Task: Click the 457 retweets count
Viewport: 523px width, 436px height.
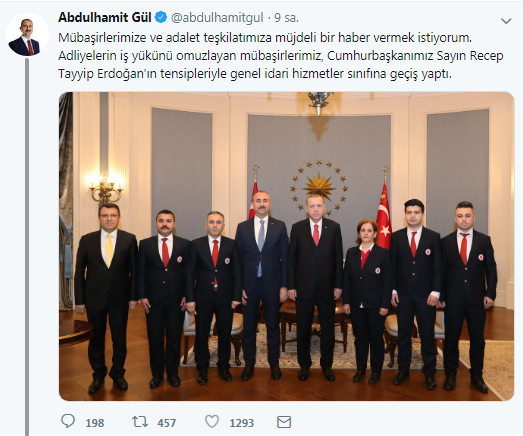Action: (x=166, y=423)
